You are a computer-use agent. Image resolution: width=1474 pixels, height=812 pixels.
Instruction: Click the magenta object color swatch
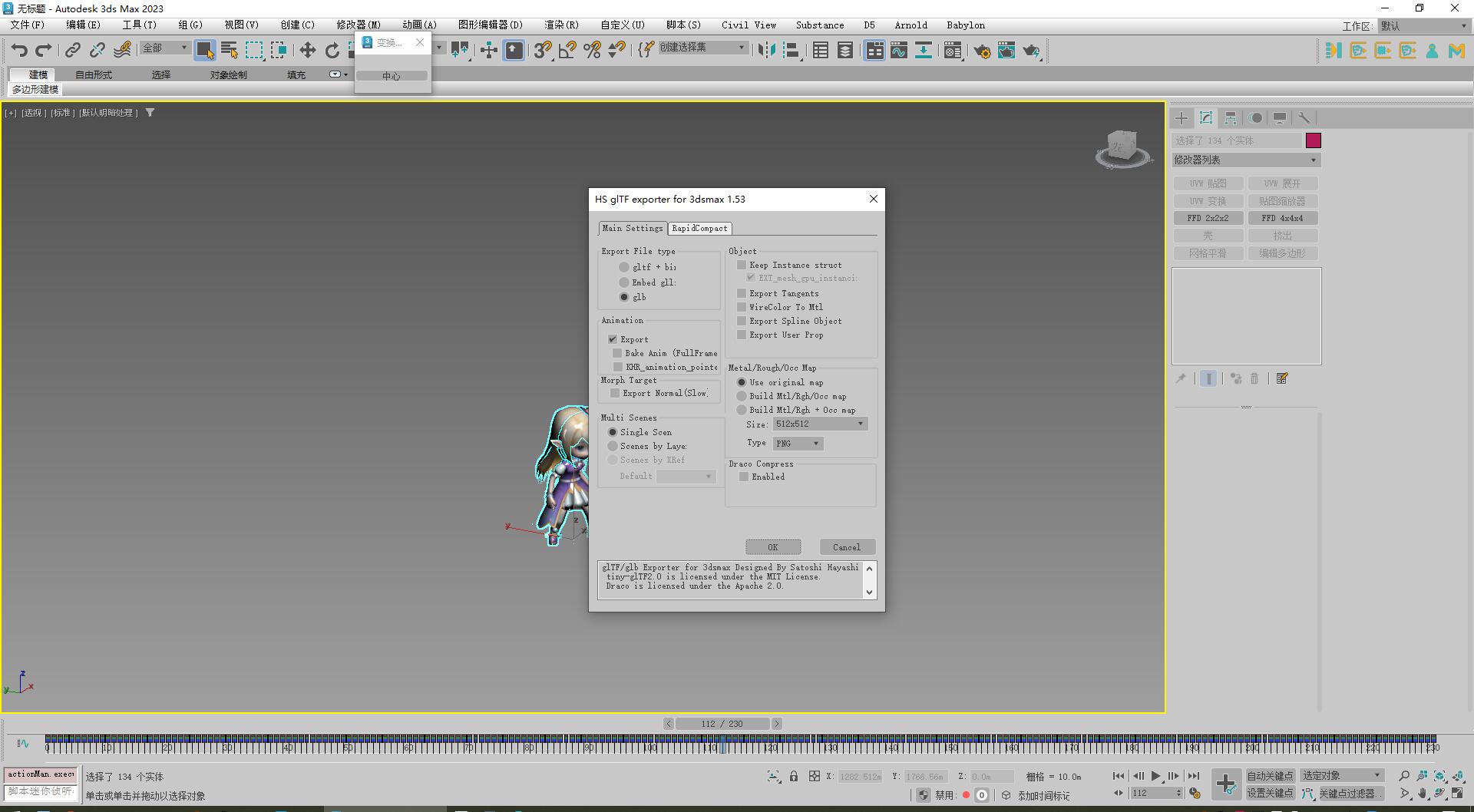coord(1314,140)
